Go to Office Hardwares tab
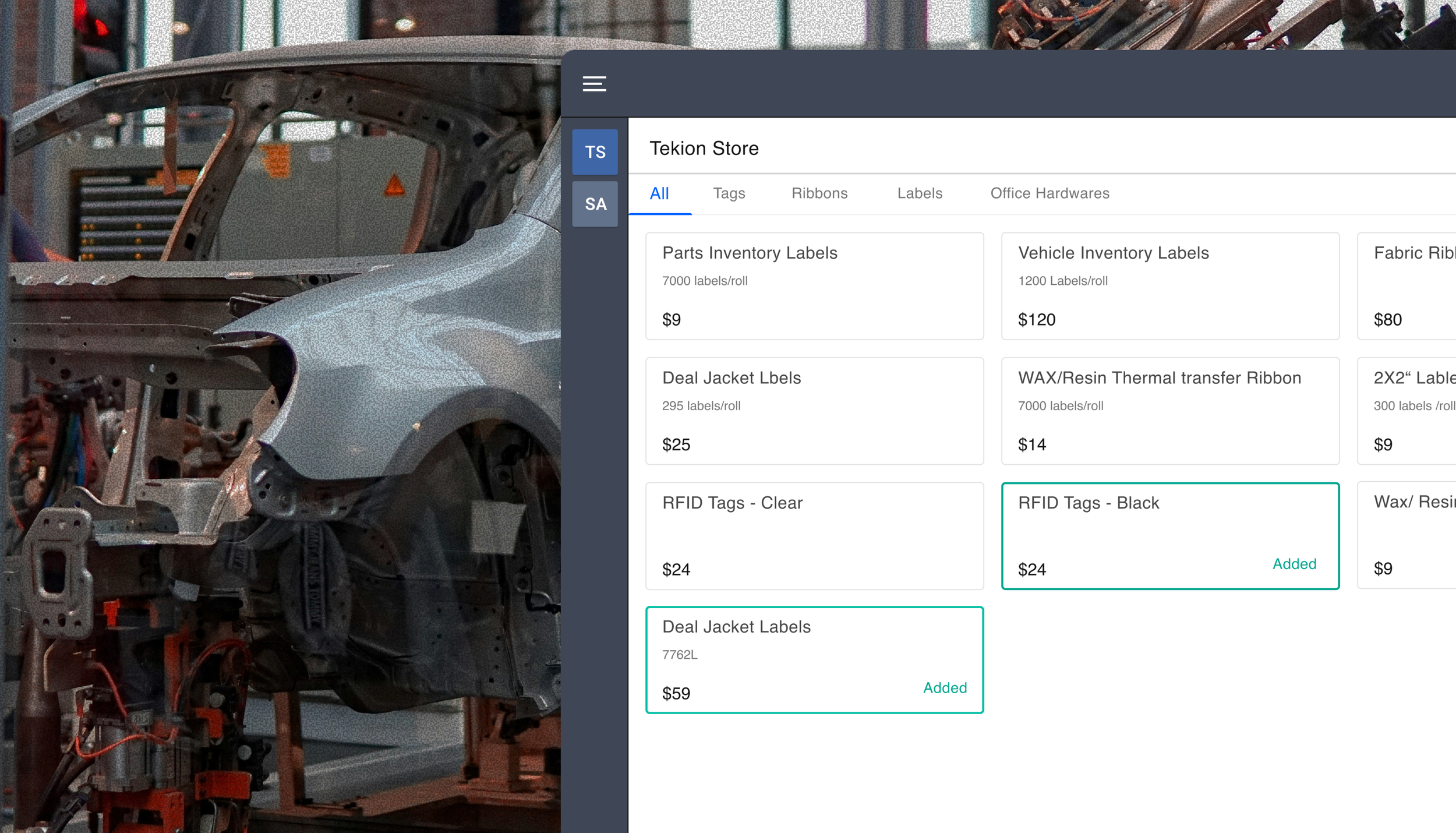This screenshot has height=833, width=1456. tap(1049, 193)
